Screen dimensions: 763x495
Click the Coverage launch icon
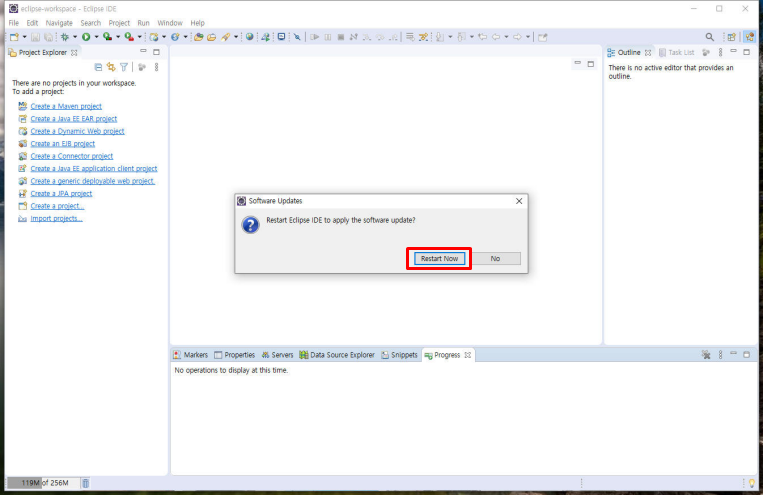coord(108,37)
